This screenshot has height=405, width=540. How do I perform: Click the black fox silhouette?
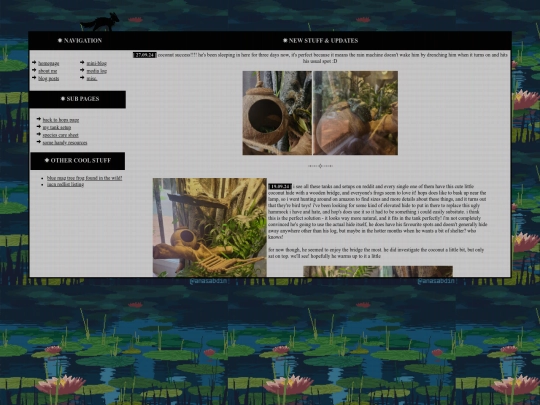(x=100, y=22)
